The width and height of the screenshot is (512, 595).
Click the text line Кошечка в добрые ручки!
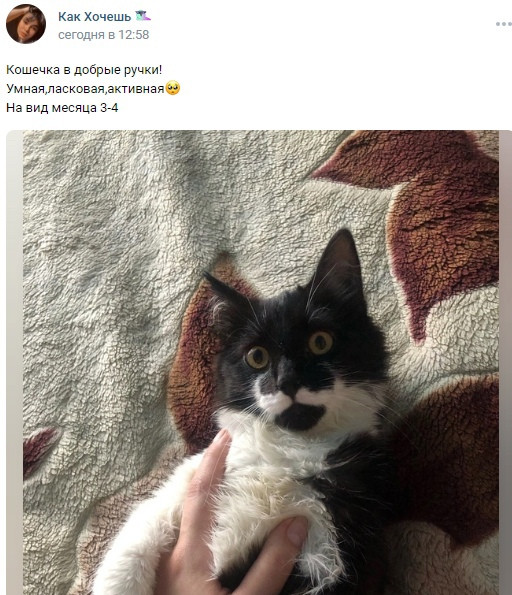click(84, 70)
